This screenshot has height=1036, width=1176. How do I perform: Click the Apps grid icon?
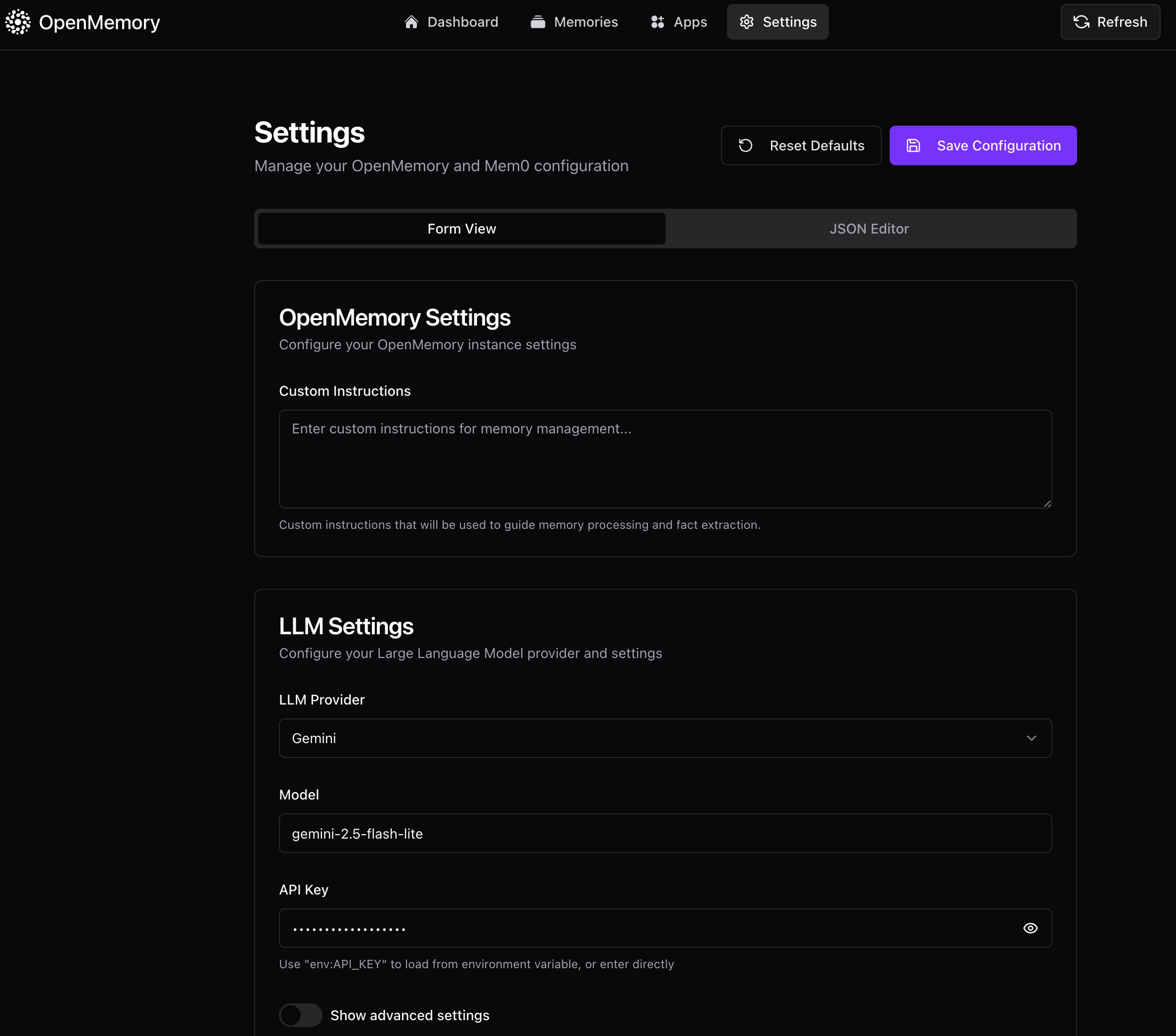coord(657,22)
